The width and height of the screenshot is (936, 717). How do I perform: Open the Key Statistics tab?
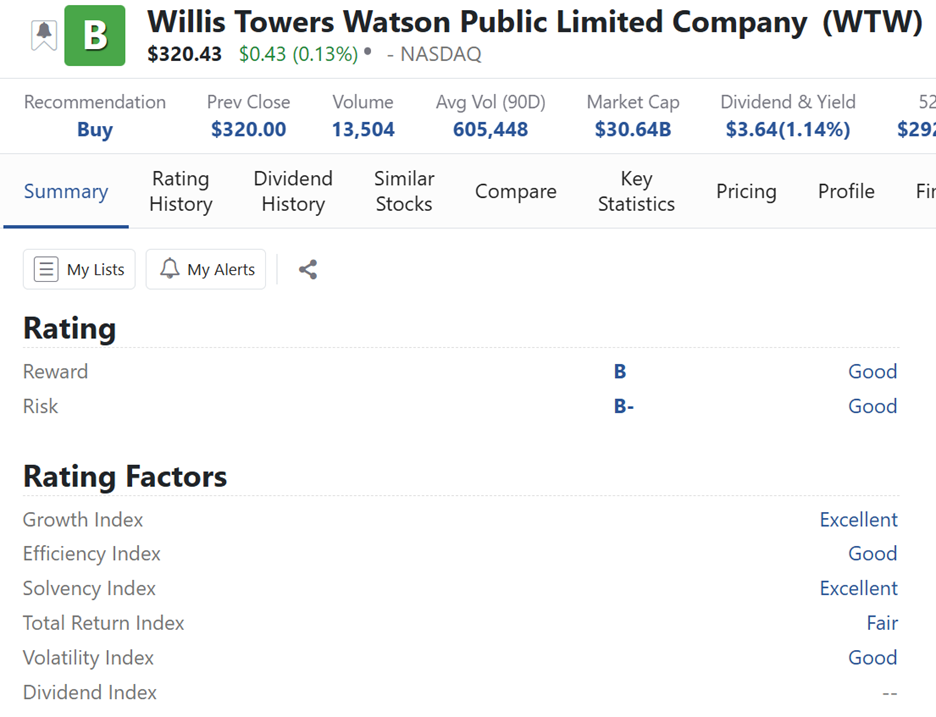point(636,191)
